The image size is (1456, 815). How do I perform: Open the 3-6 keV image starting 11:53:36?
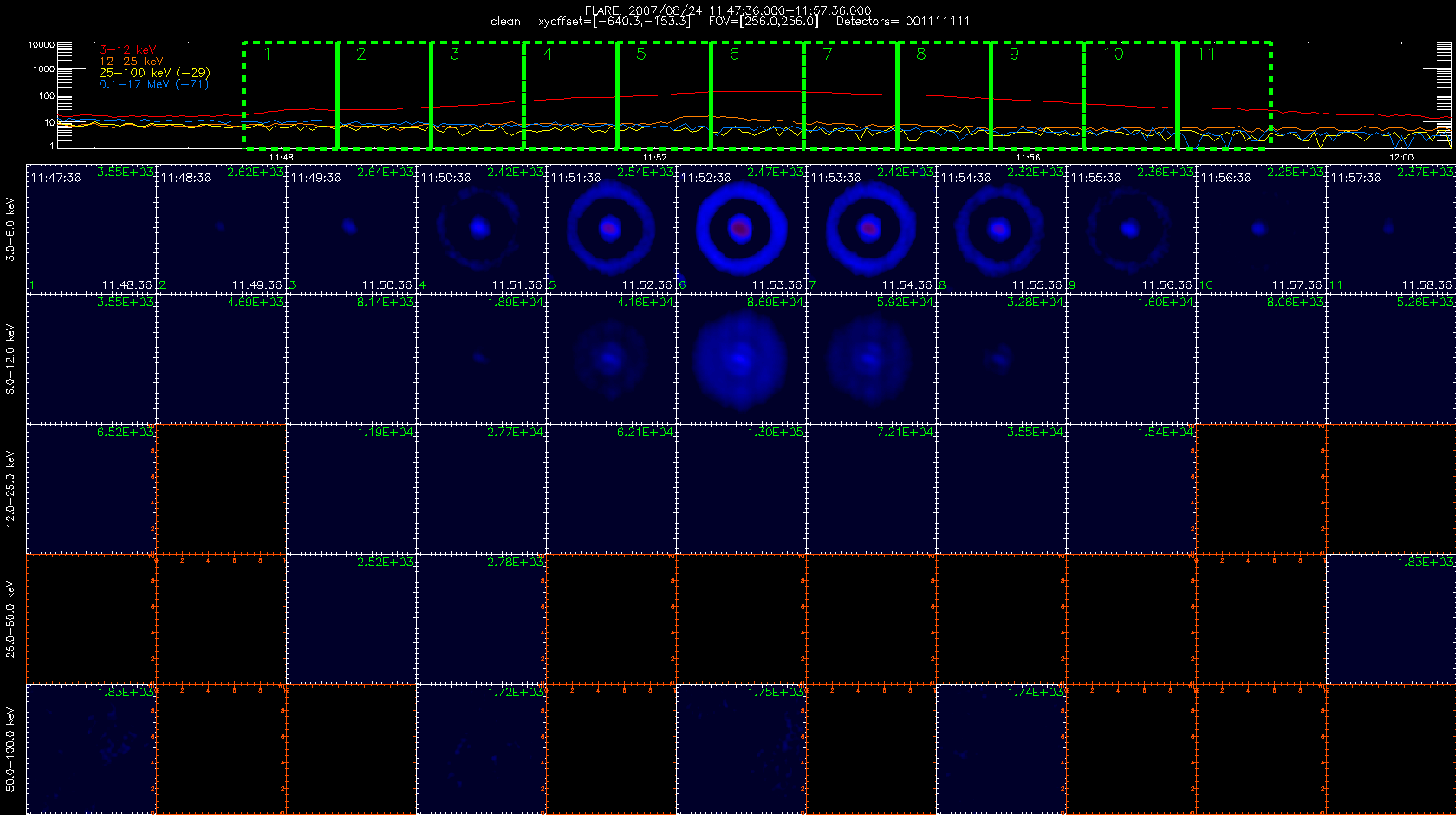tap(871, 229)
